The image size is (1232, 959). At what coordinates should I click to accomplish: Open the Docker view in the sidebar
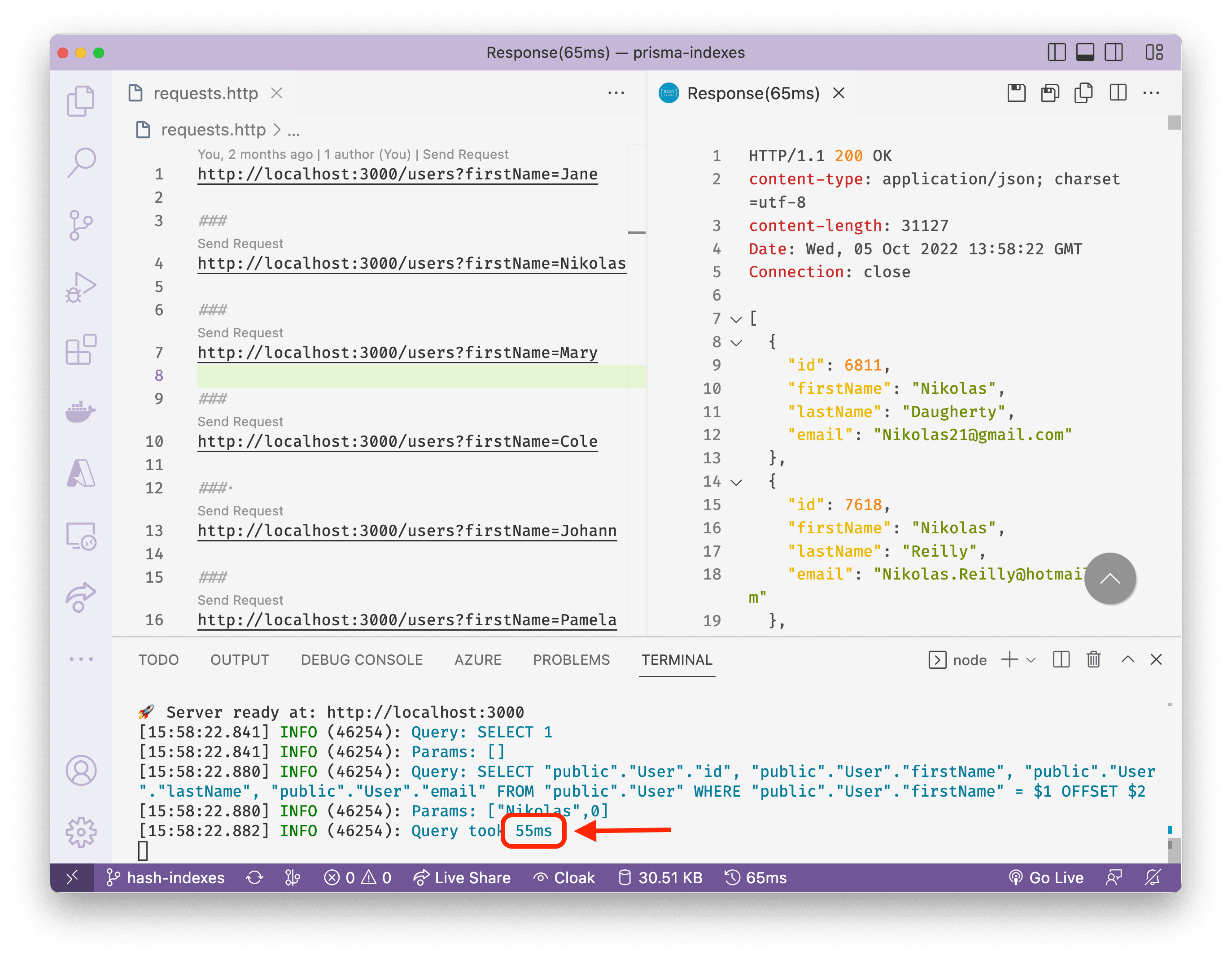pyautogui.click(x=81, y=411)
